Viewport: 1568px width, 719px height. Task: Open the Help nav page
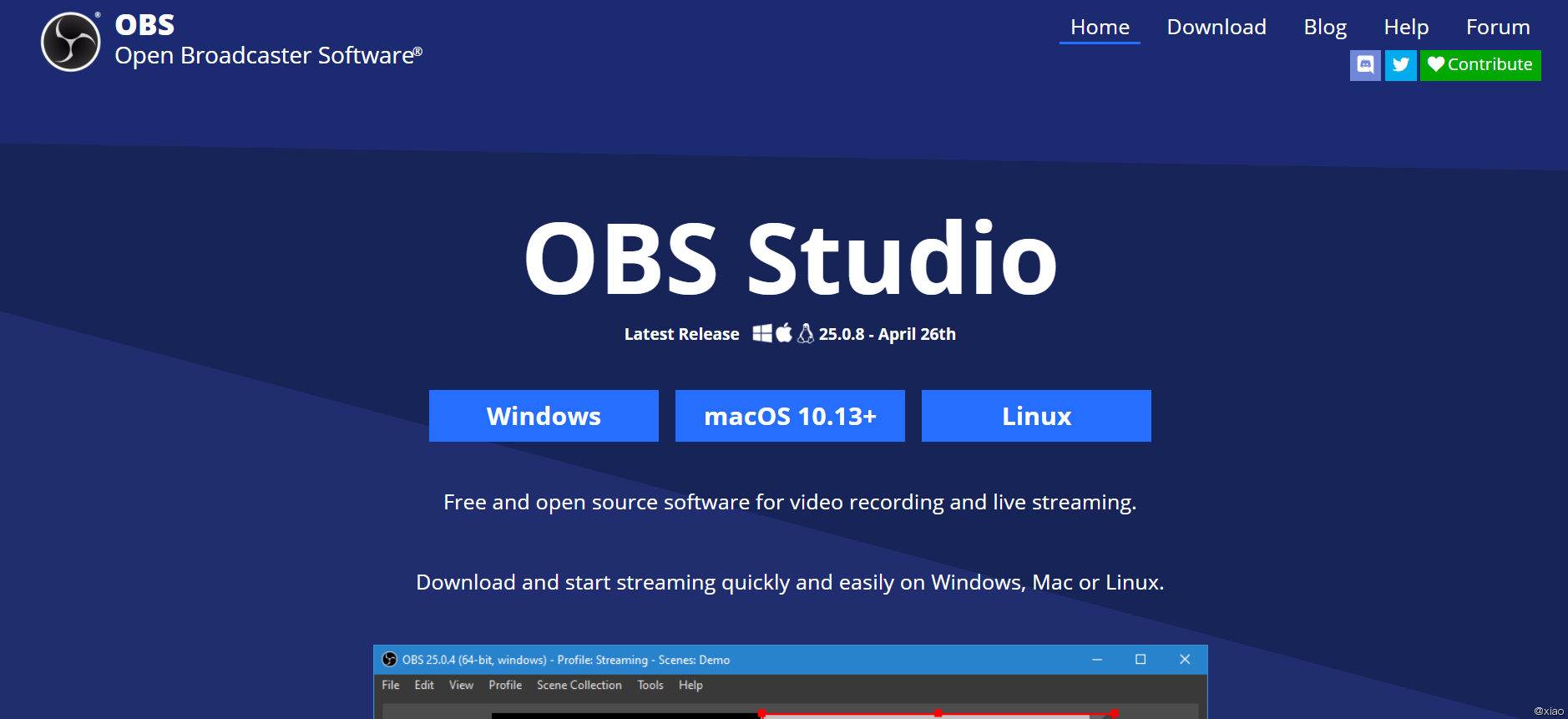point(1406,28)
